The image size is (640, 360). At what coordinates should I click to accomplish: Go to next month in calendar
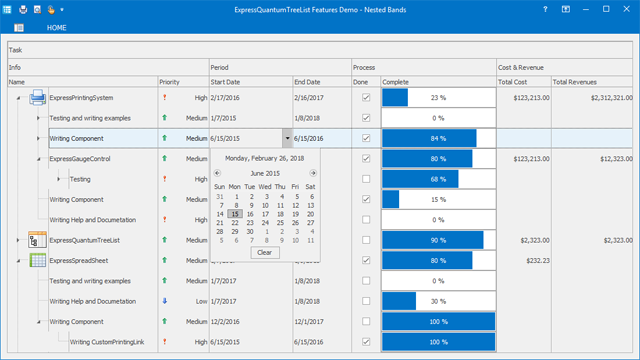coord(313,173)
